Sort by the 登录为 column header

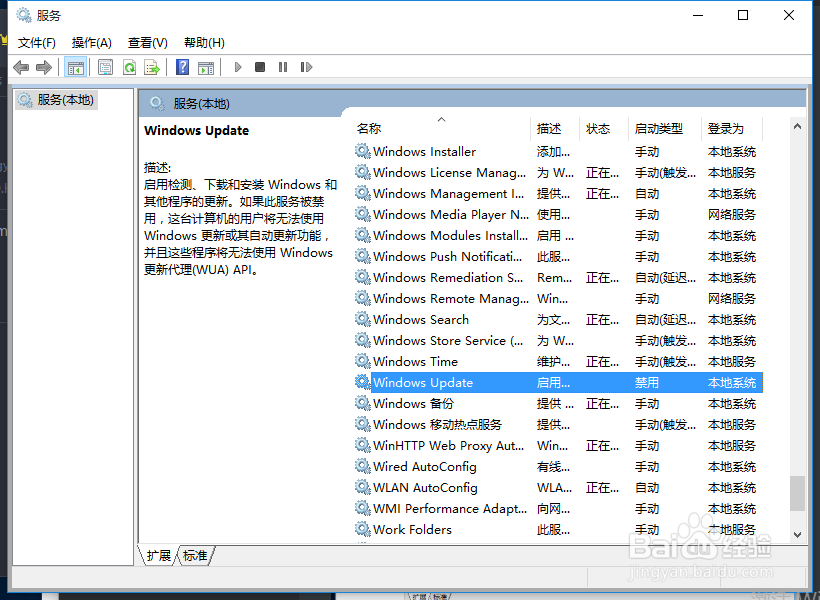click(732, 128)
